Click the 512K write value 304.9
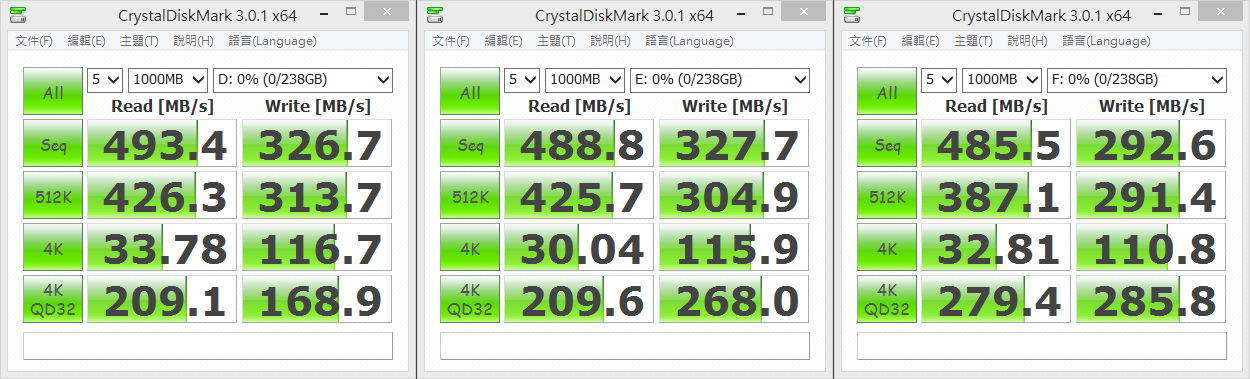The width and height of the screenshot is (1250, 379). (734, 196)
